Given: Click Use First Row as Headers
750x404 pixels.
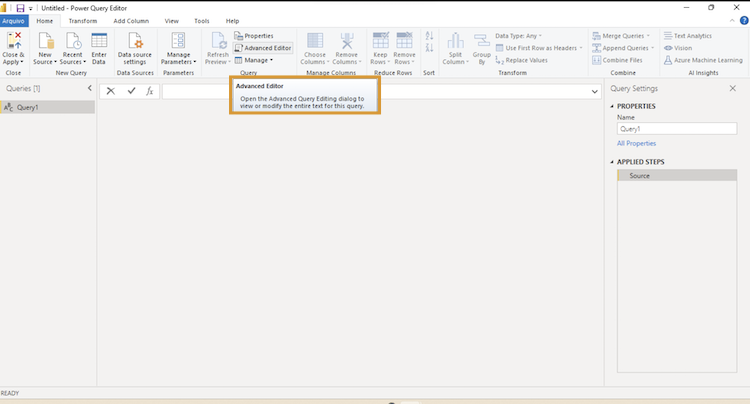Looking at the screenshot, I should (539, 48).
